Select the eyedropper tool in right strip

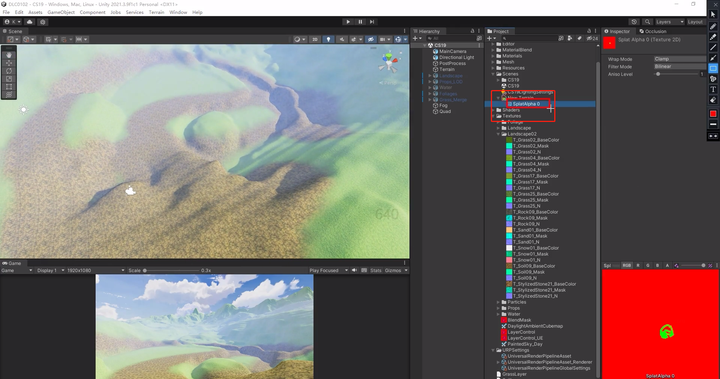click(713, 37)
